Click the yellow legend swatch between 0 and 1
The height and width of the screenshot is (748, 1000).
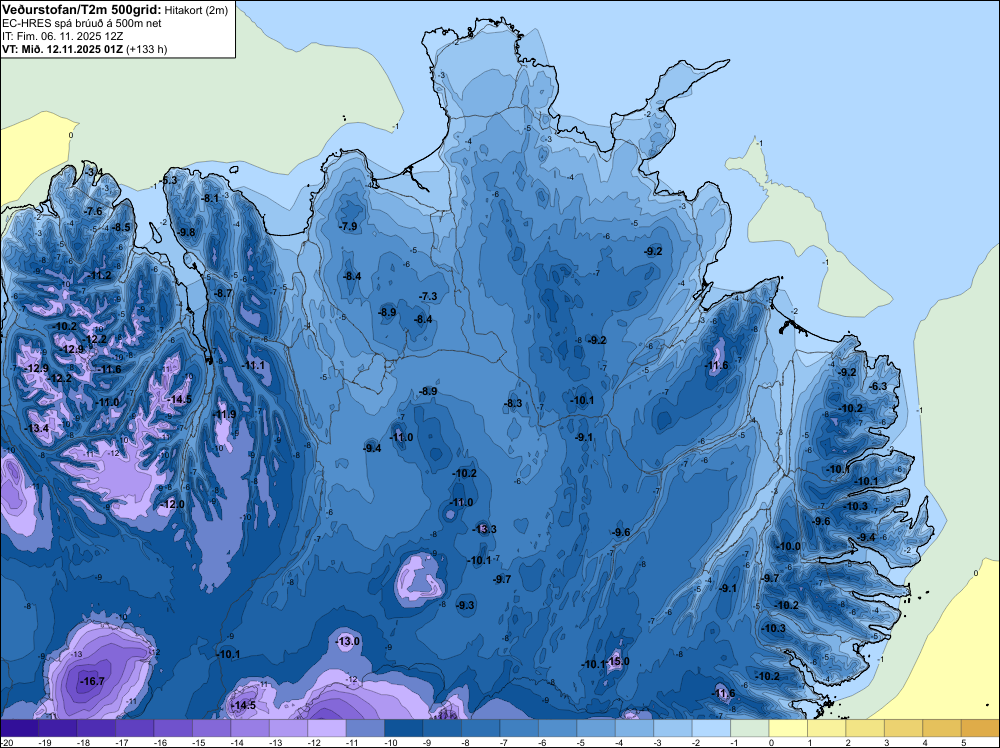pos(788,728)
